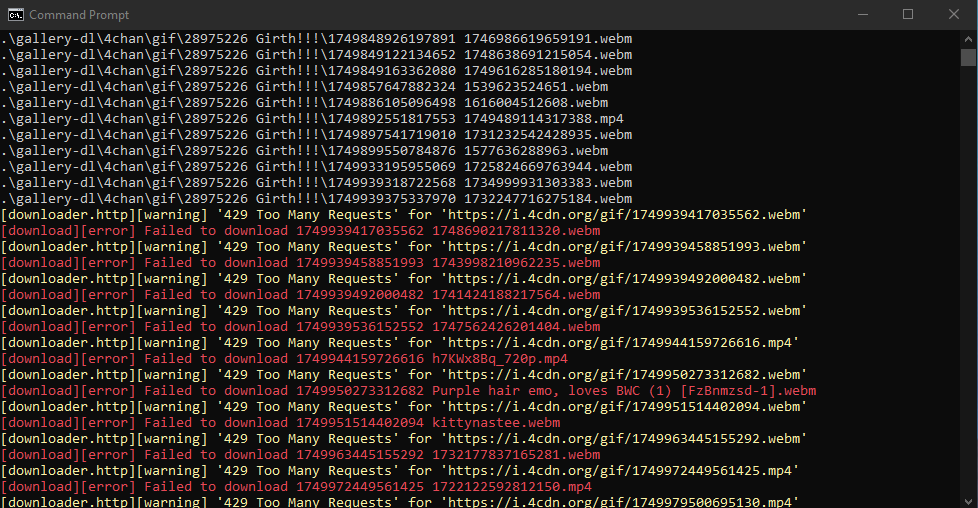
Task: Minimize the Command Prompt window
Action: pos(863,14)
